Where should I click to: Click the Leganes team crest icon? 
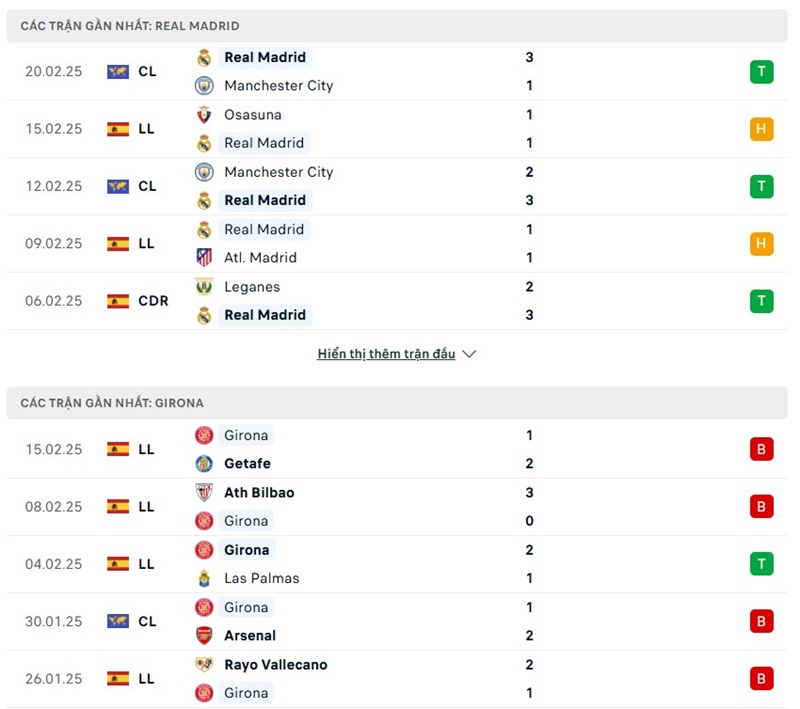click(x=204, y=287)
